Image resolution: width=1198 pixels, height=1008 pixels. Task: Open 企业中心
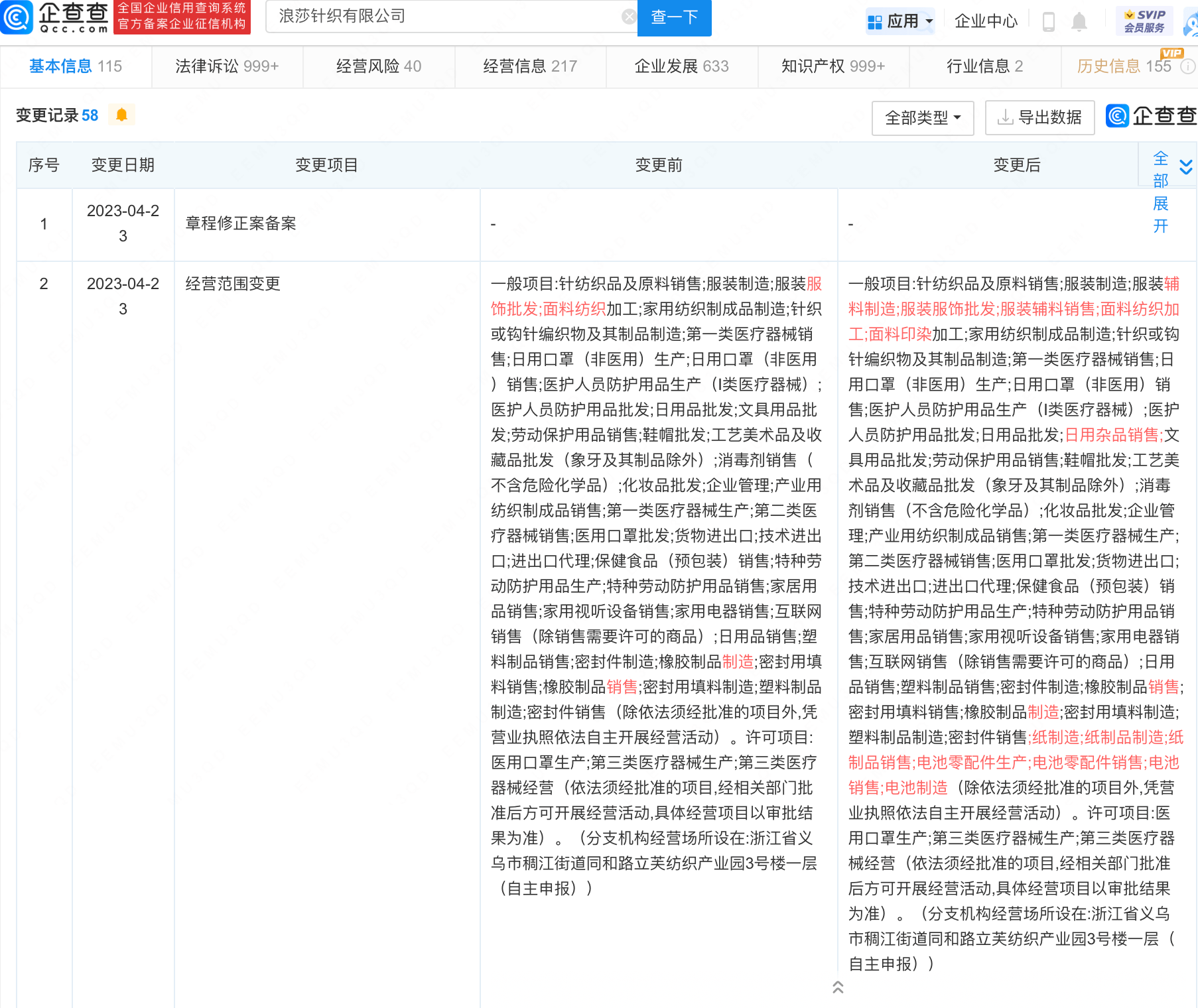pyautogui.click(x=986, y=20)
